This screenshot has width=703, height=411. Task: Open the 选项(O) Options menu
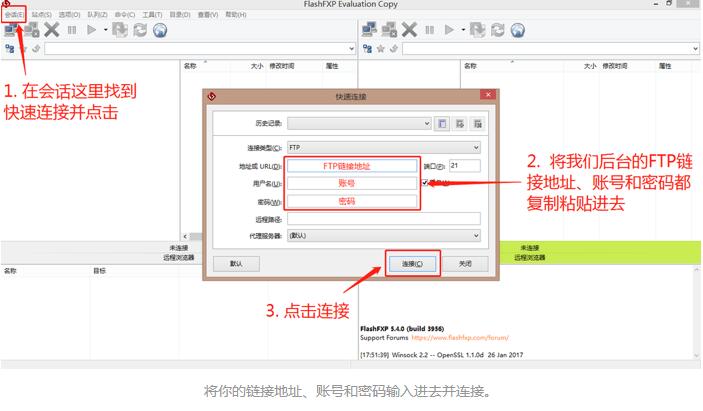[69, 15]
